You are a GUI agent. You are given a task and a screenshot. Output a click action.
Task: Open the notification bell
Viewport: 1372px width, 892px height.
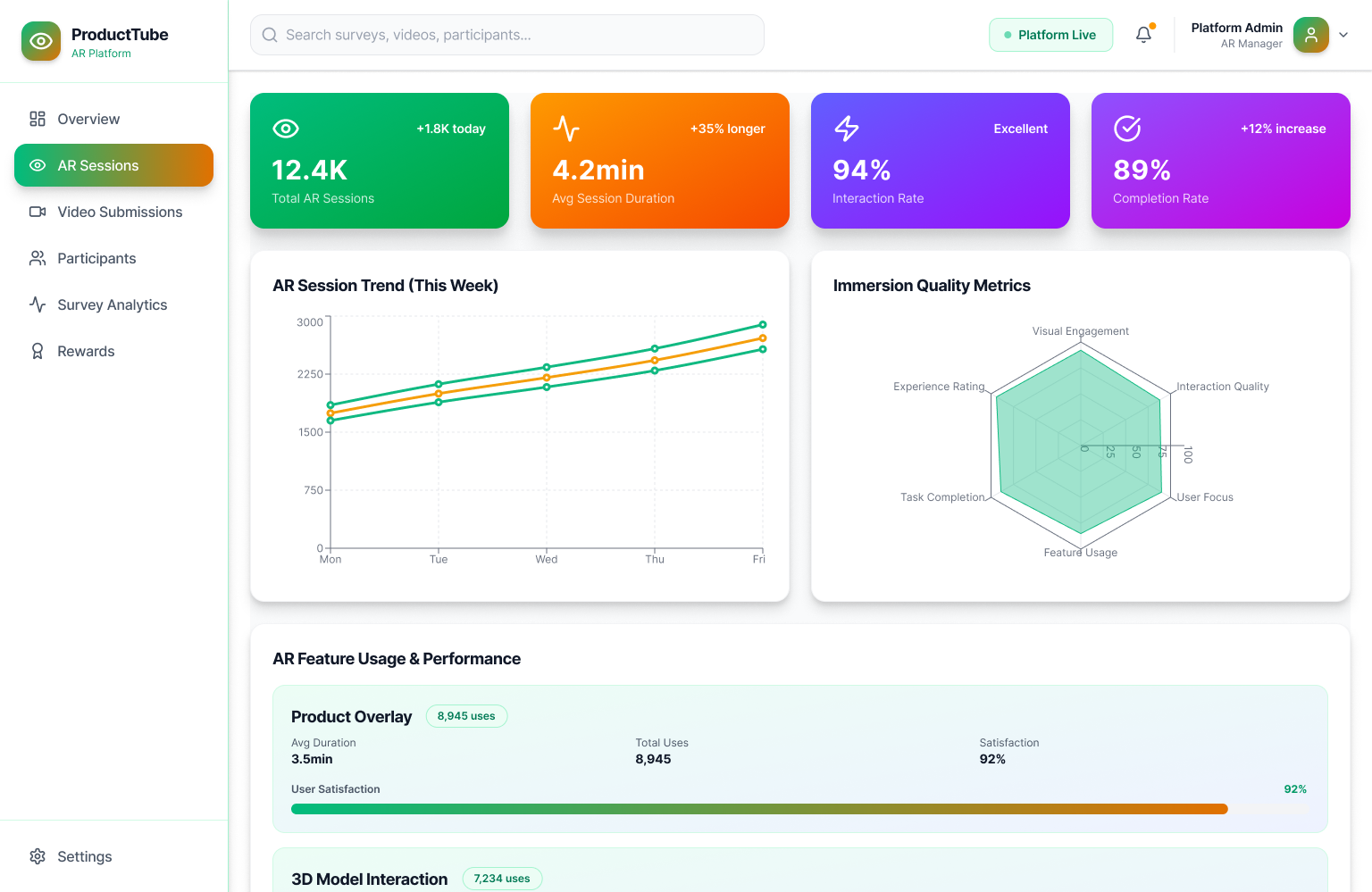tap(1143, 34)
